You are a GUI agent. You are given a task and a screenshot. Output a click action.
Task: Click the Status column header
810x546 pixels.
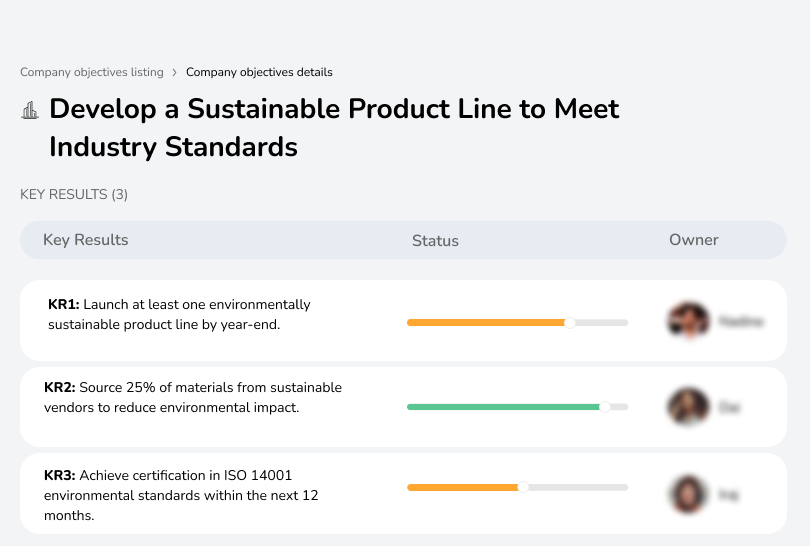[435, 241]
